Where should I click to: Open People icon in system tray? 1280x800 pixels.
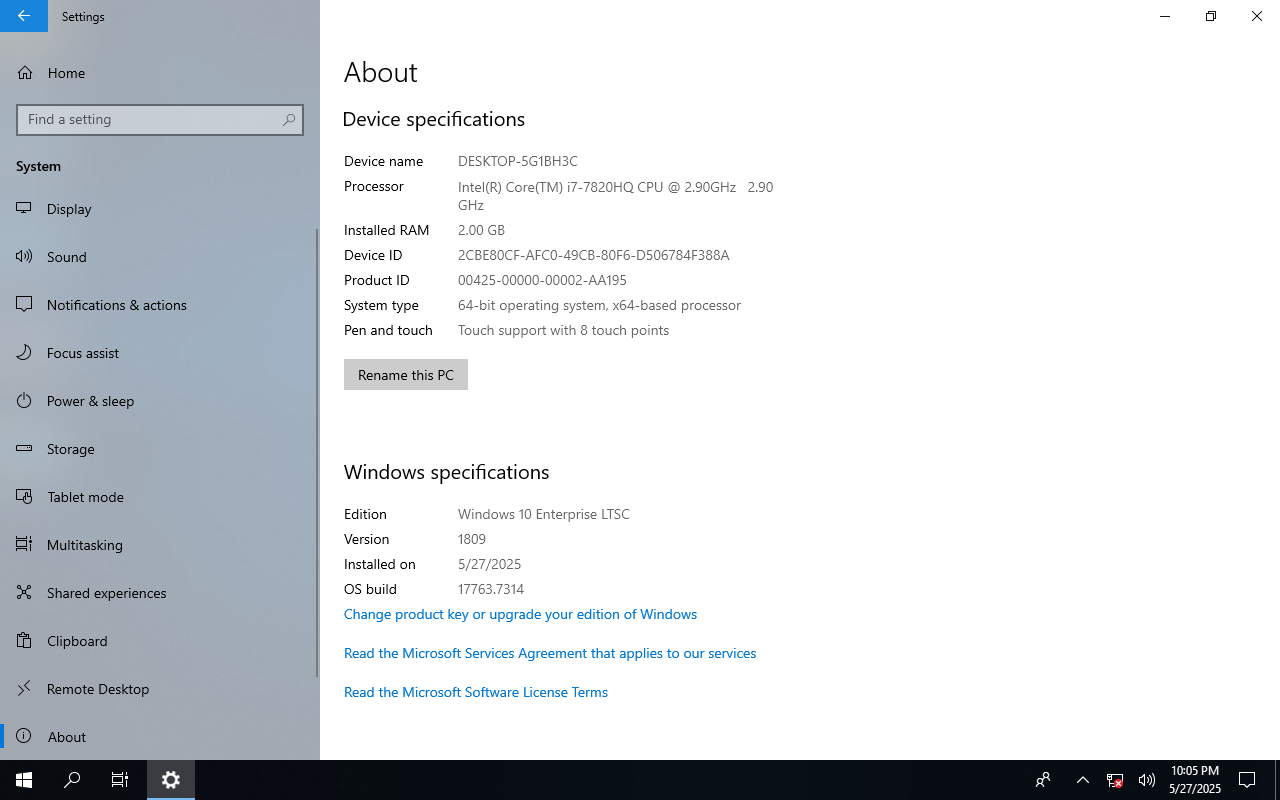(1043, 780)
